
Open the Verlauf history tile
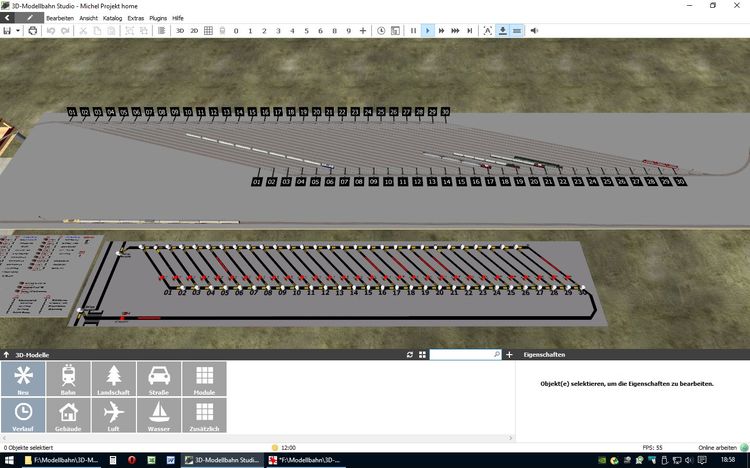click(23, 415)
